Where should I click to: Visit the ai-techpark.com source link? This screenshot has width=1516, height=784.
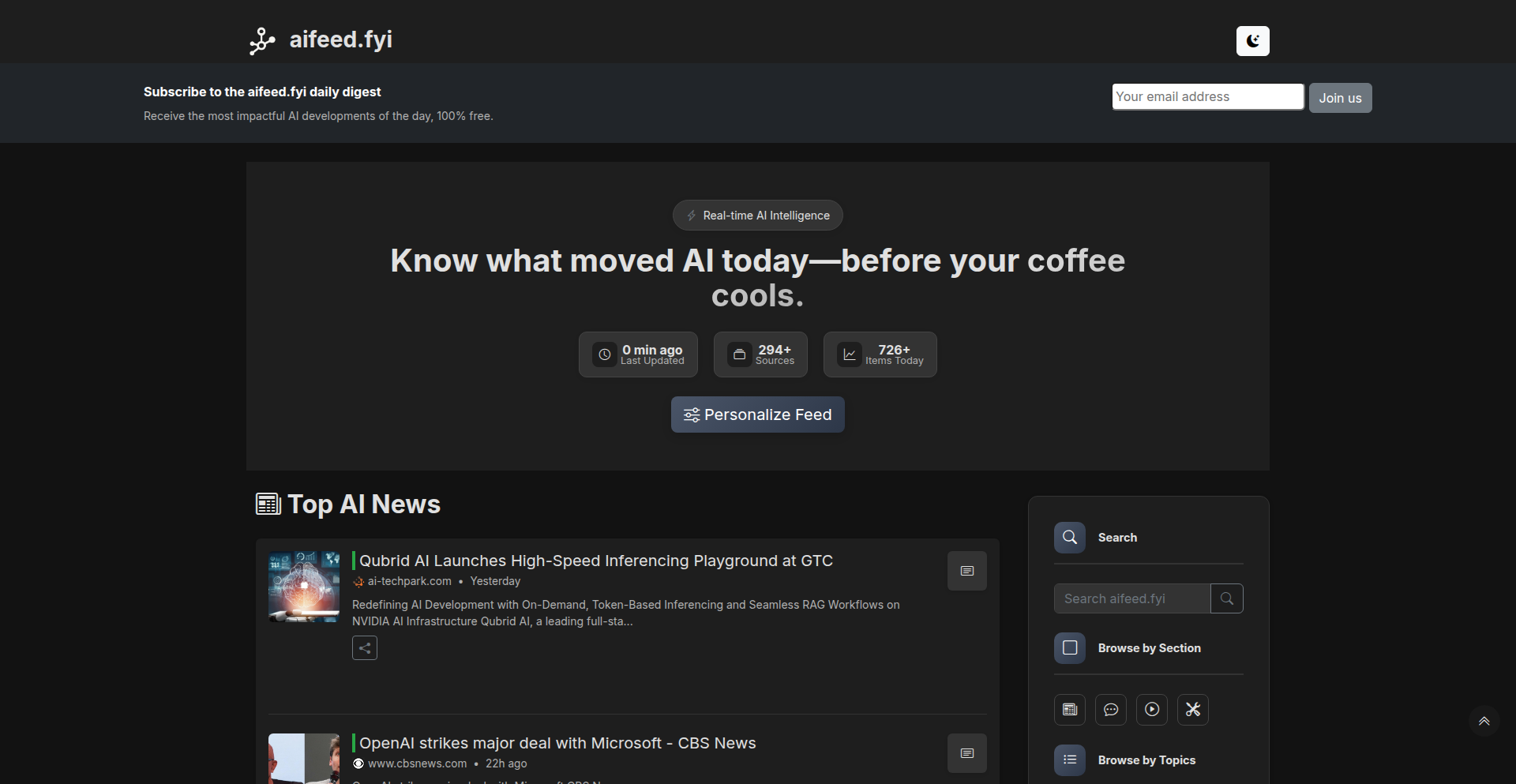tap(410, 581)
